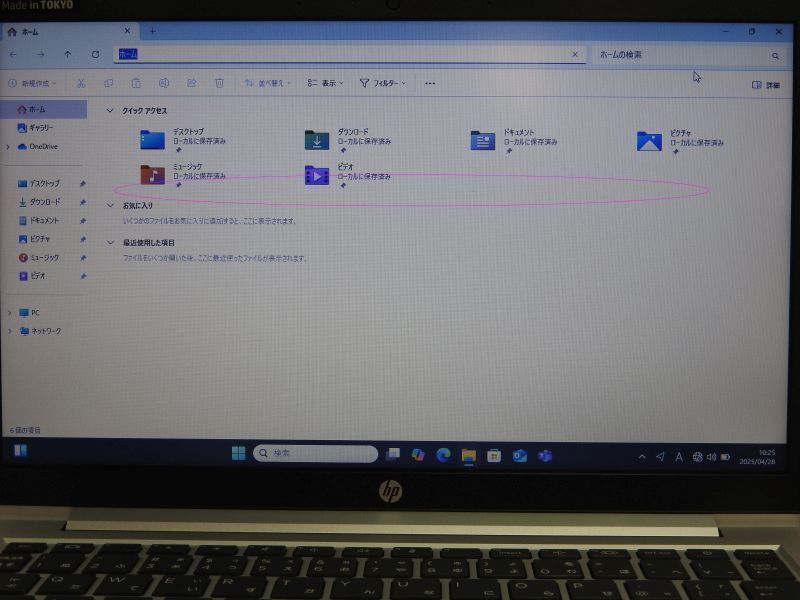This screenshot has width=800, height=600.
Task: Select the ダウンロード folder in Quick Access
Action: tap(348, 140)
